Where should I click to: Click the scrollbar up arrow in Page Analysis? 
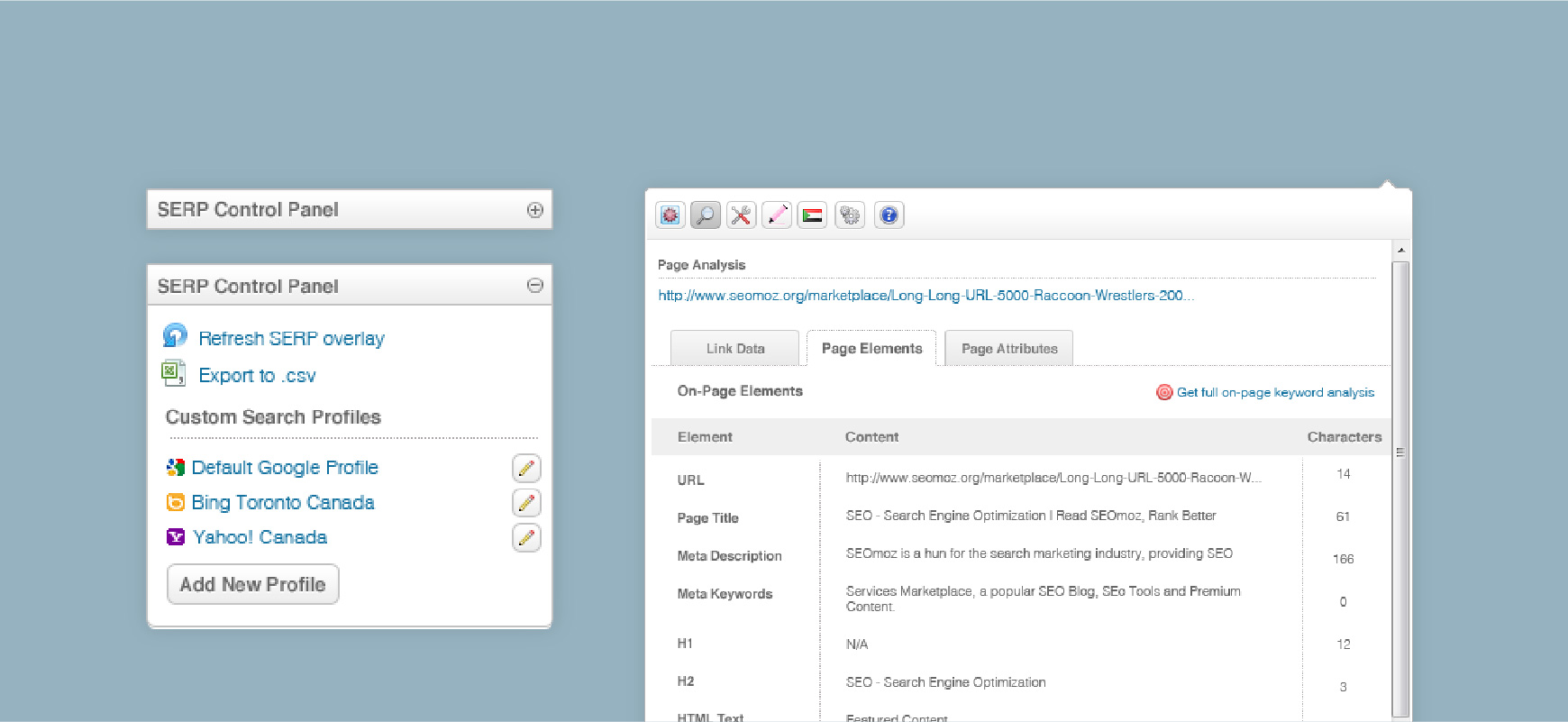(1400, 250)
